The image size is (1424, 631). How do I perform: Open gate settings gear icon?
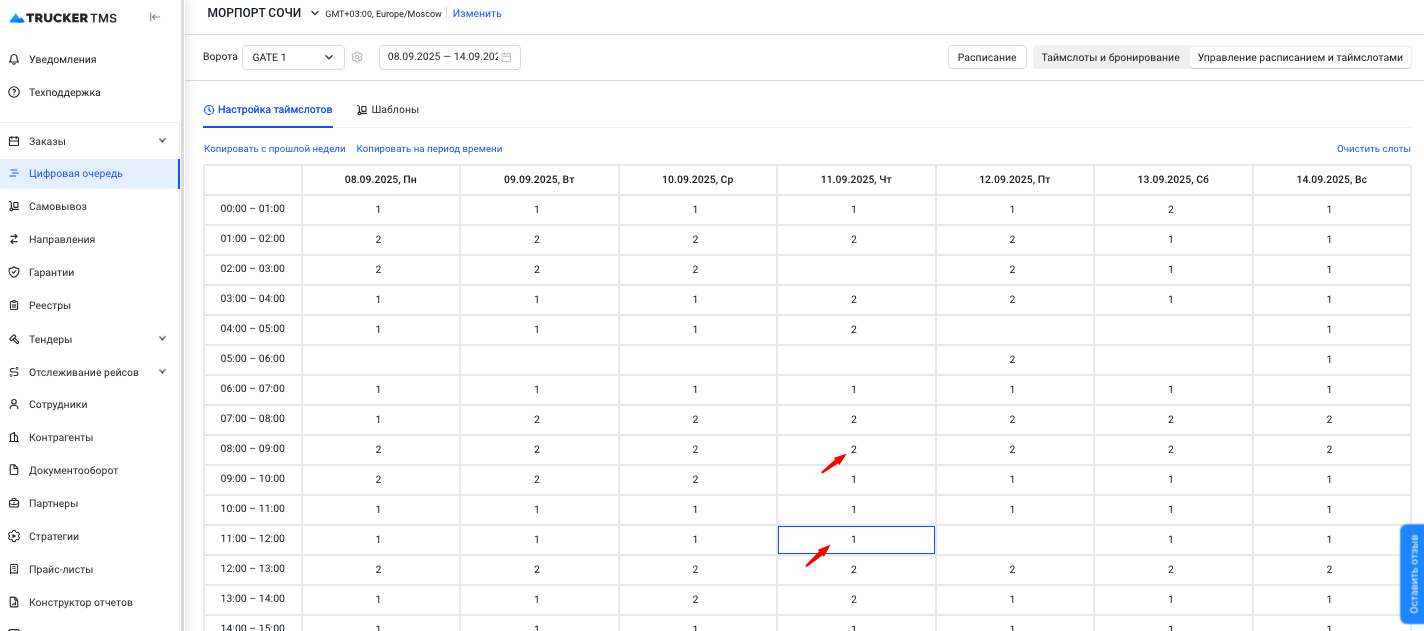357,58
